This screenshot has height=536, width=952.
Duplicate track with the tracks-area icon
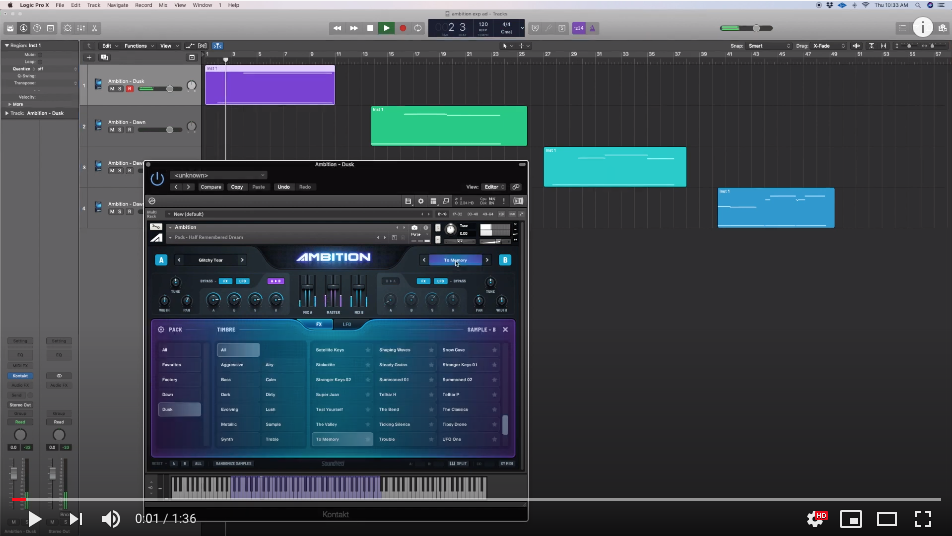pyautogui.click(x=104, y=57)
